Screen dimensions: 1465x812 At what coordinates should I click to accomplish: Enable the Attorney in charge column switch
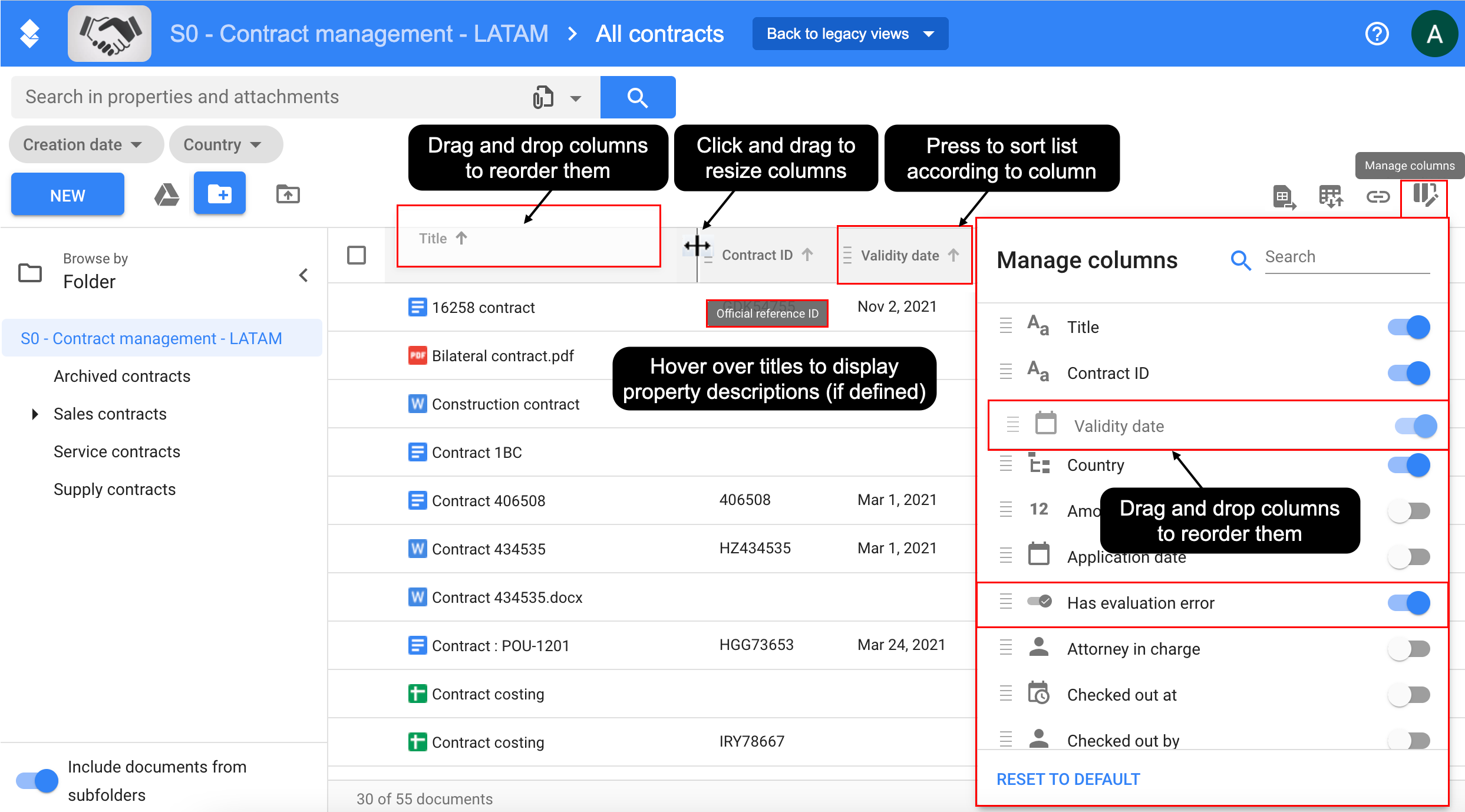click(1409, 649)
